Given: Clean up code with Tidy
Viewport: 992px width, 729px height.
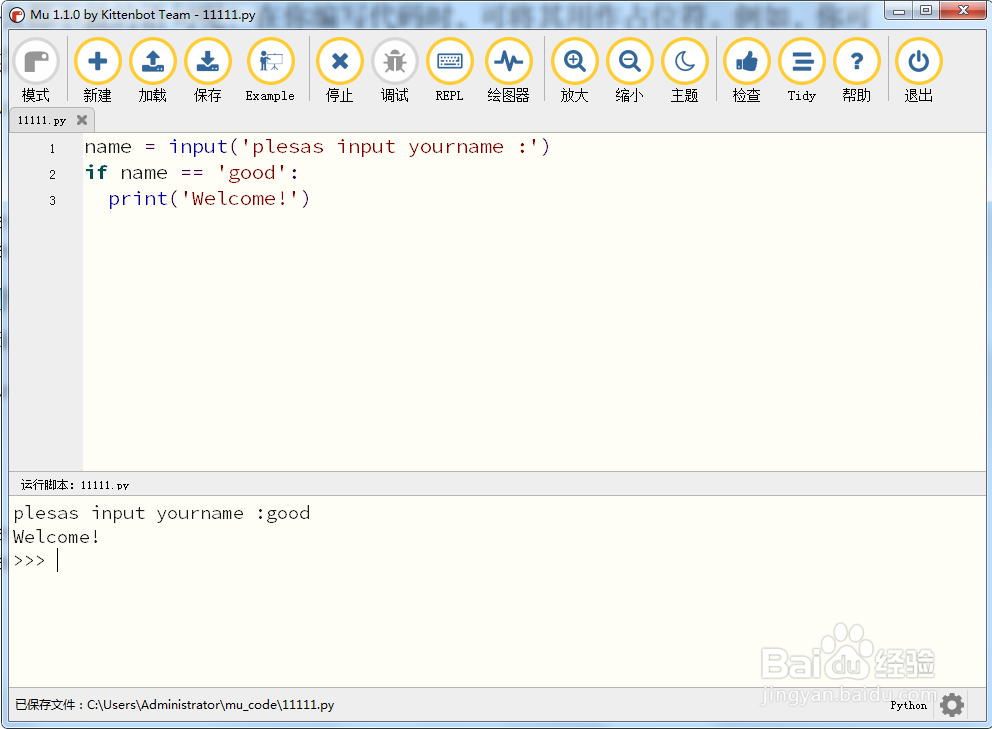Looking at the screenshot, I should (x=801, y=61).
